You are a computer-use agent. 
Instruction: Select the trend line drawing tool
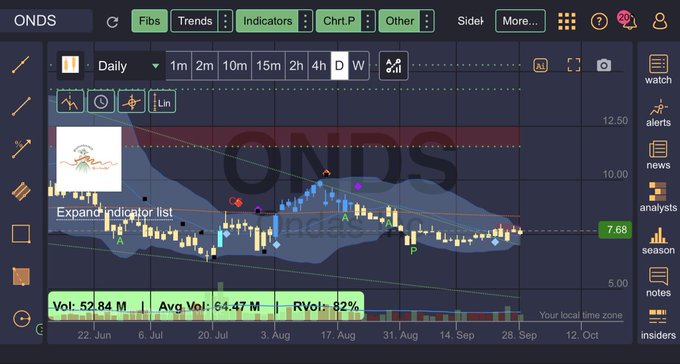tap(21, 65)
